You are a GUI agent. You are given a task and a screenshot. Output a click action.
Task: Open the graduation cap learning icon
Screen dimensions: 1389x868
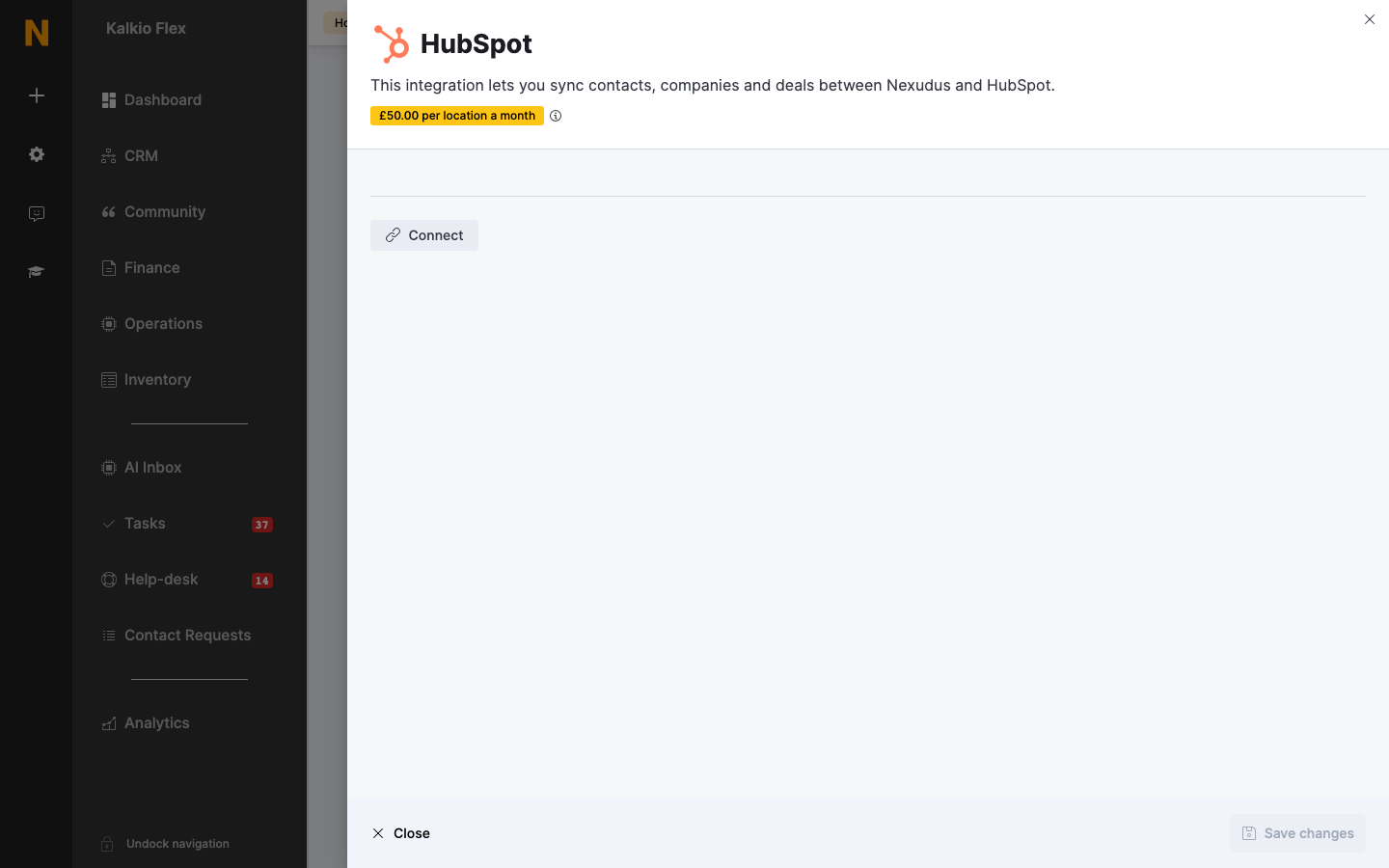click(37, 272)
